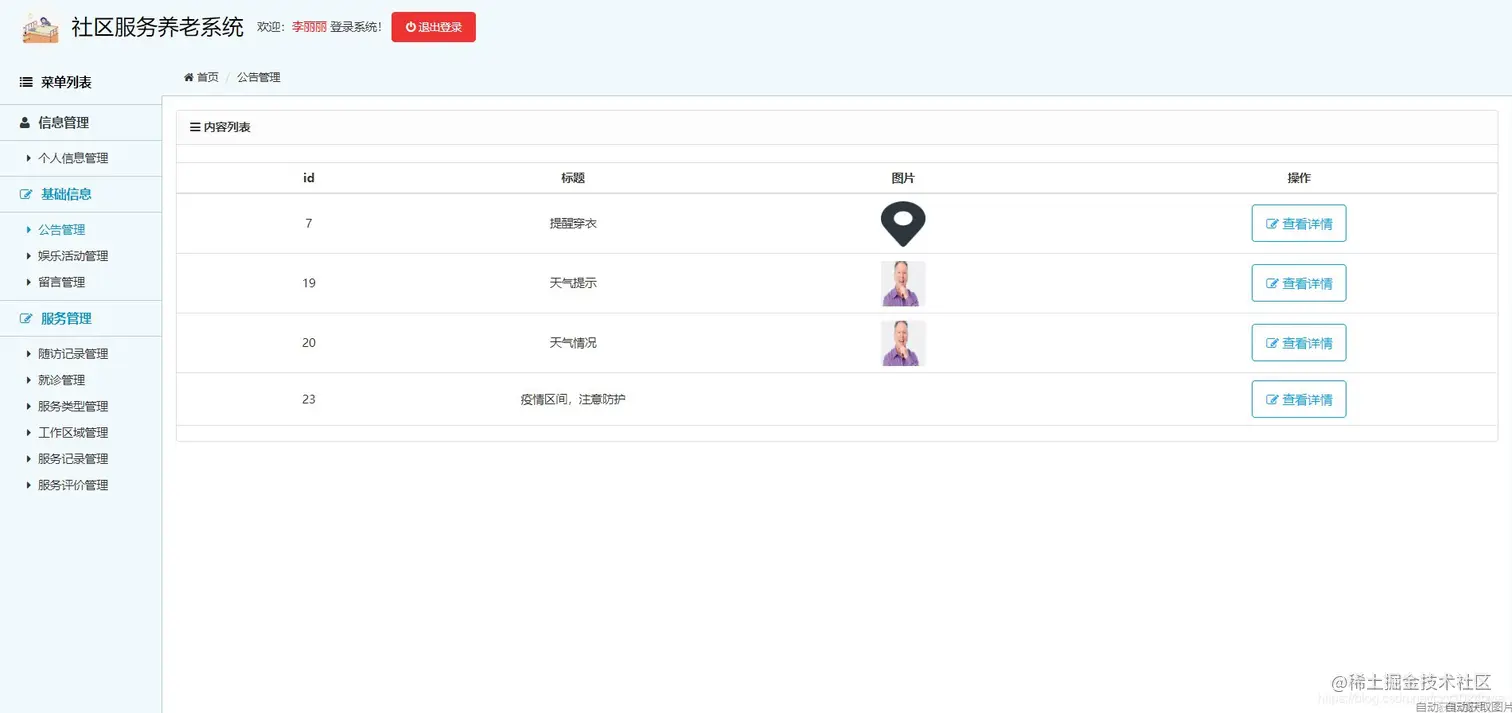
Task: Open 服务类型管理 menu item
Action: coord(73,406)
